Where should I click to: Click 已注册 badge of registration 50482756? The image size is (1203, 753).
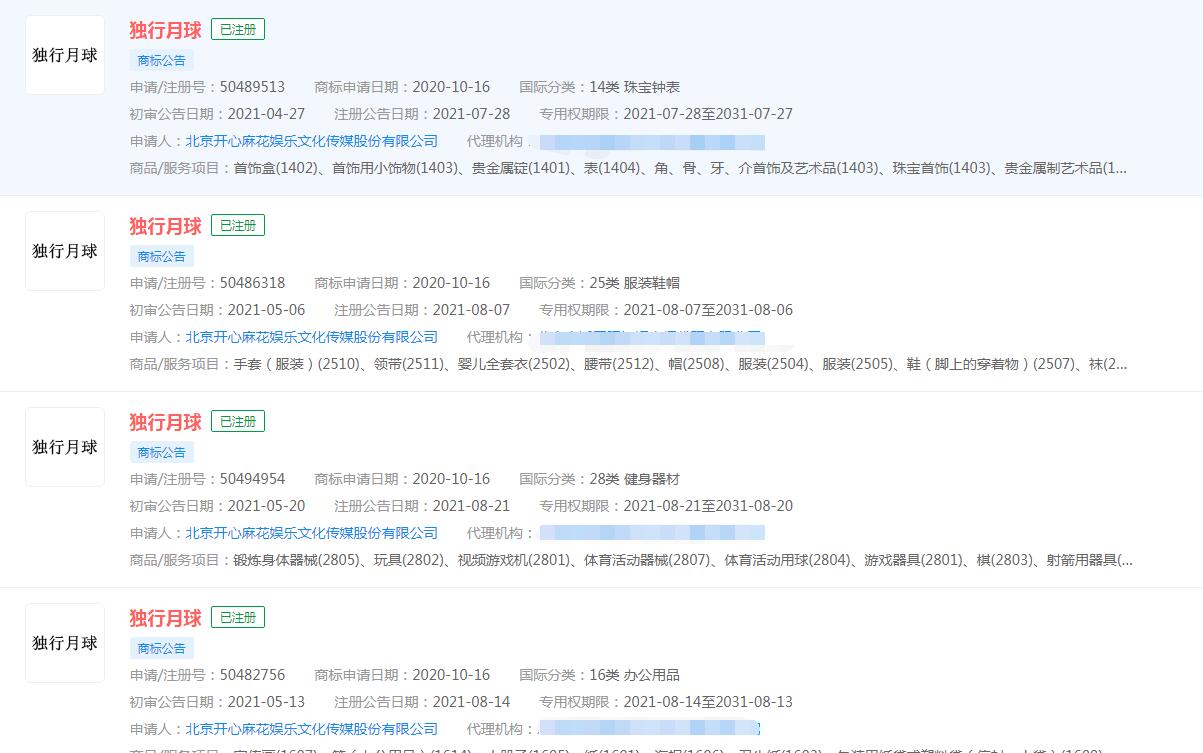tap(238, 618)
